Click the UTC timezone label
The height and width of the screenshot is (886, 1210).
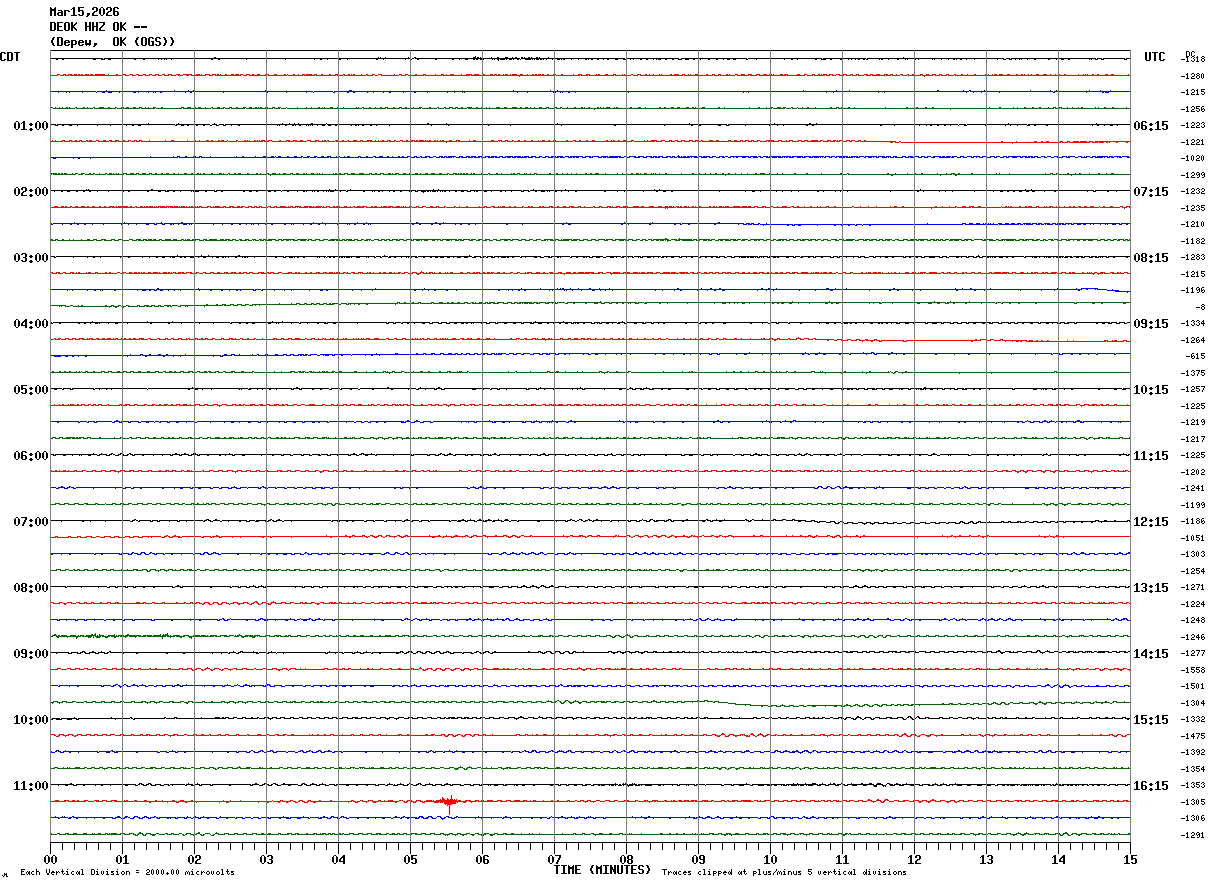point(1155,57)
